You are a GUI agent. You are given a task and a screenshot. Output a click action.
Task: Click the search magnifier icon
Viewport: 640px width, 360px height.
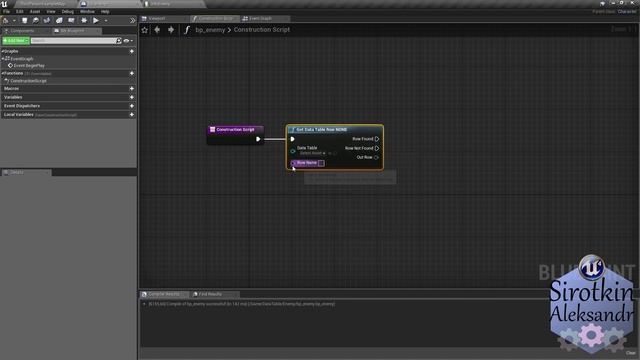click(119, 41)
